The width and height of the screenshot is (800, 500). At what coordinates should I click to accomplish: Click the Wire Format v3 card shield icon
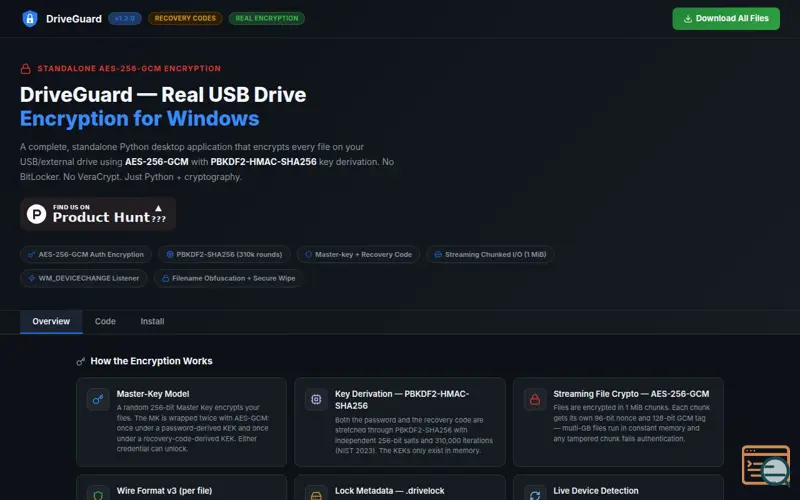[x=98, y=493]
